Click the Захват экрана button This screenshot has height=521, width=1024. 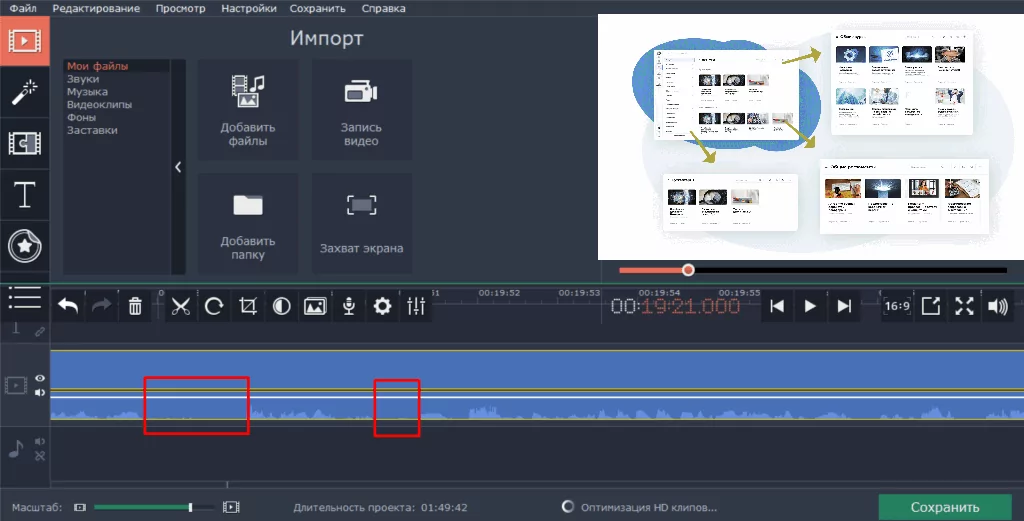point(361,224)
